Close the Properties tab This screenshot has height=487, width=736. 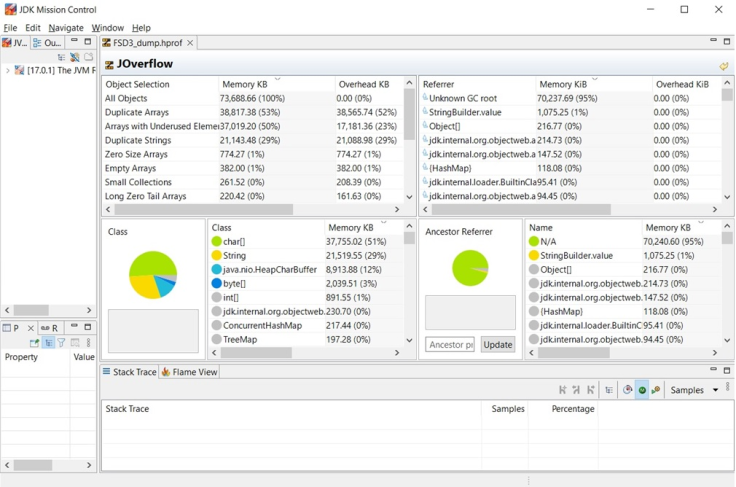point(31,328)
